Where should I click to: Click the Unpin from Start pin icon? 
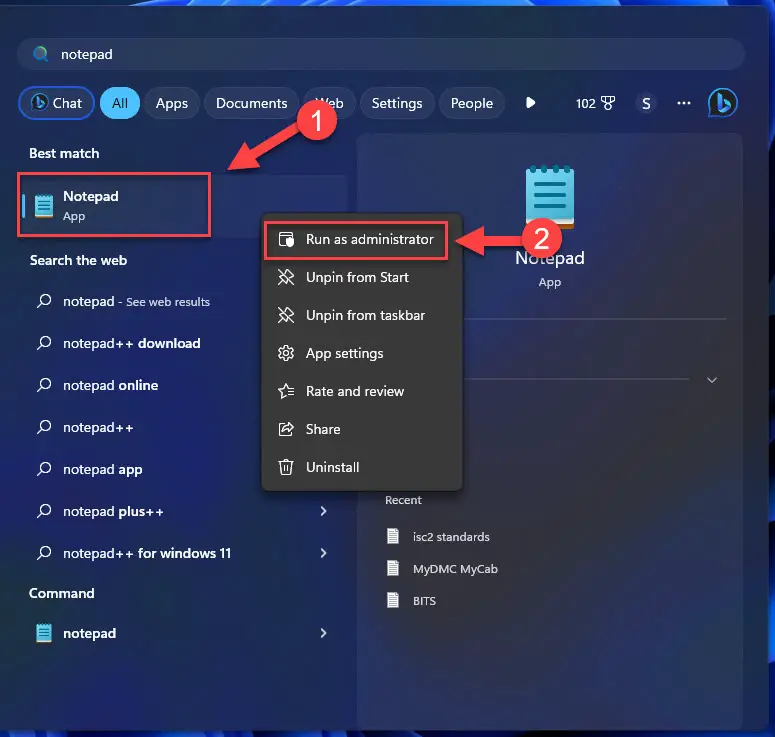[x=286, y=277]
